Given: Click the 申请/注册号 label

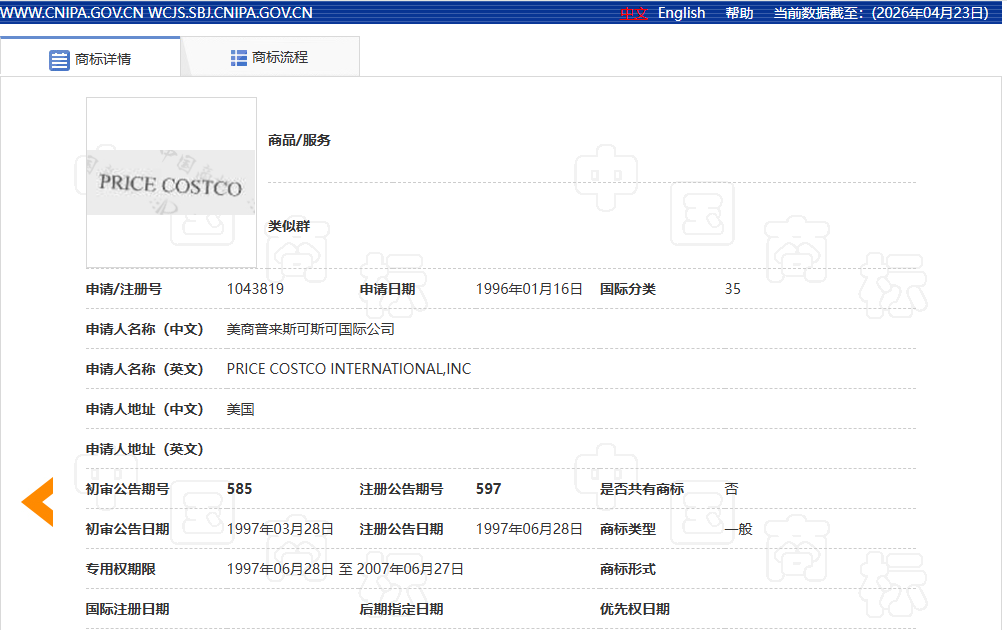Looking at the screenshot, I should (x=123, y=289).
